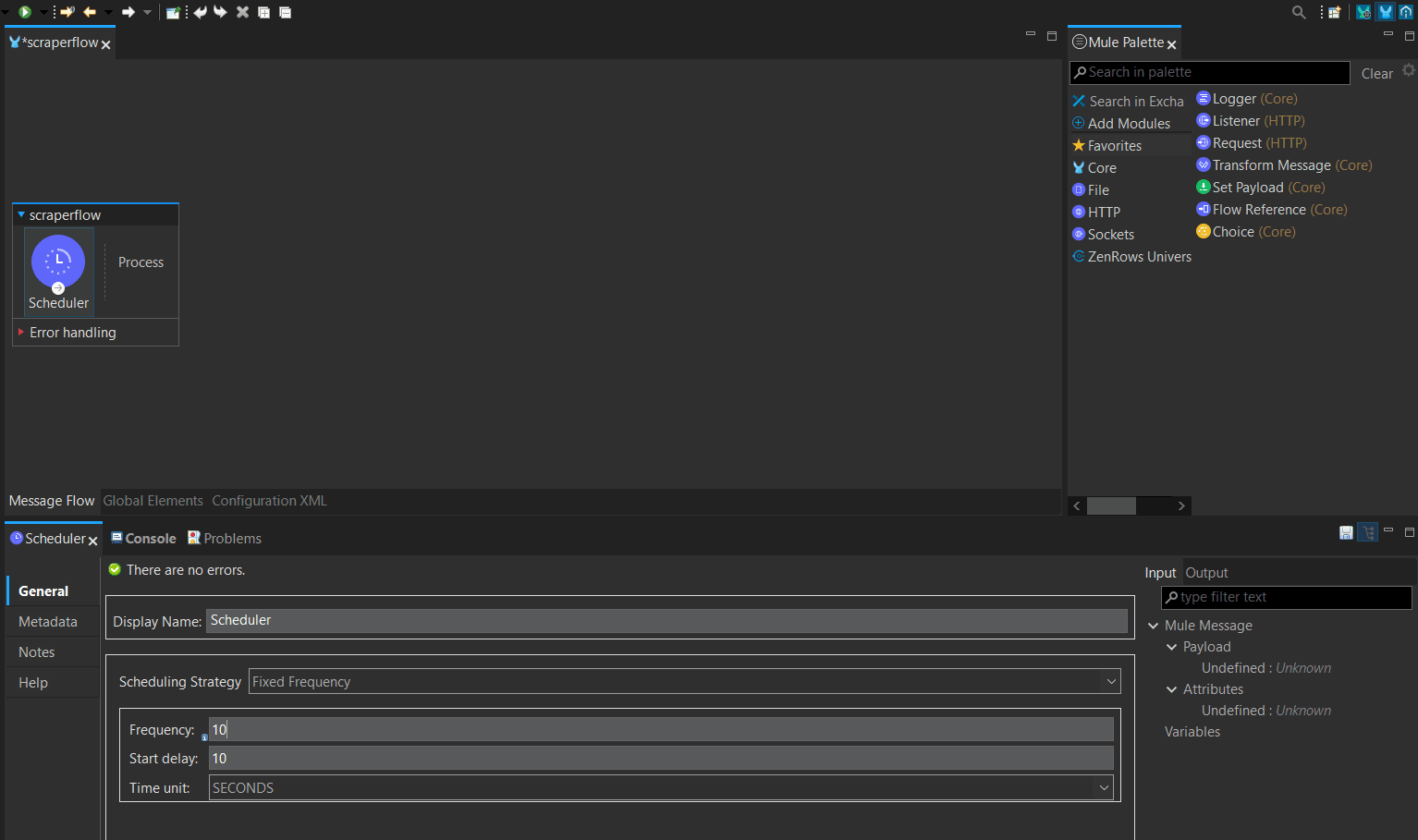Click the type filter text field
The width and height of the screenshot is (1418, 840).
[1287, 598]
